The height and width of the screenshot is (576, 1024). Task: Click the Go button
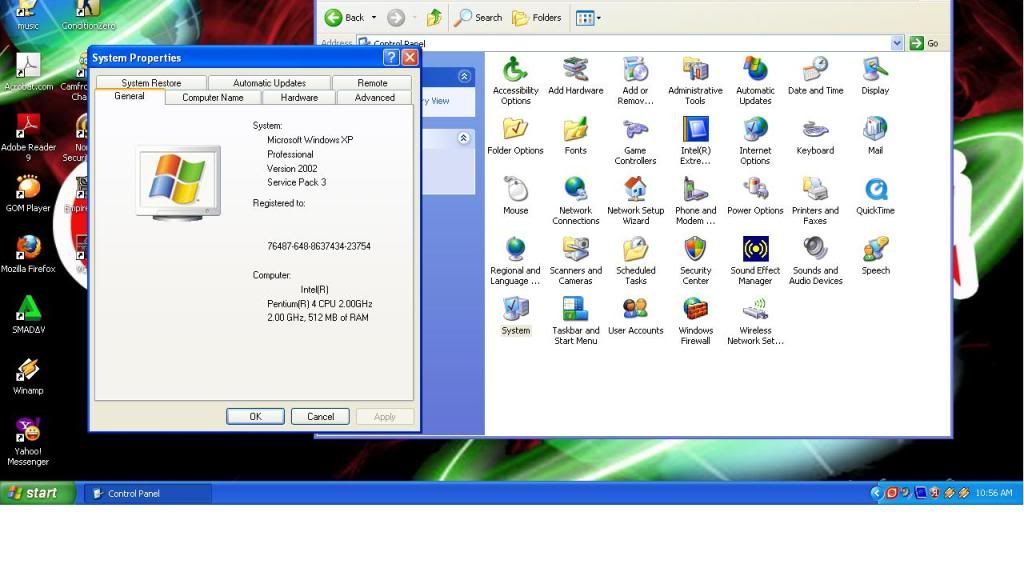click(924, 43)
